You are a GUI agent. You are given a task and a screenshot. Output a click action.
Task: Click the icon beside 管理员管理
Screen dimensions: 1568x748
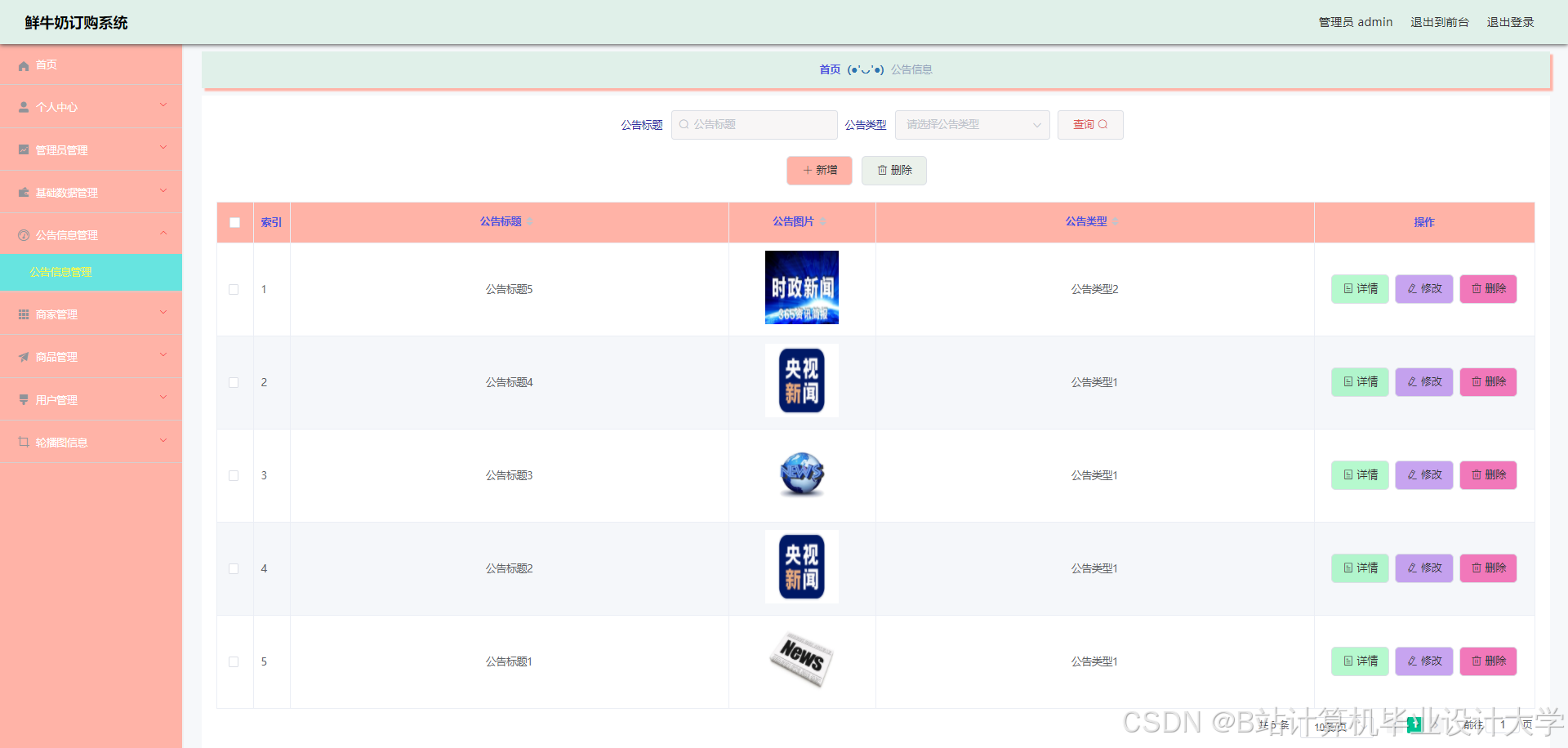[x=24, y=149]
